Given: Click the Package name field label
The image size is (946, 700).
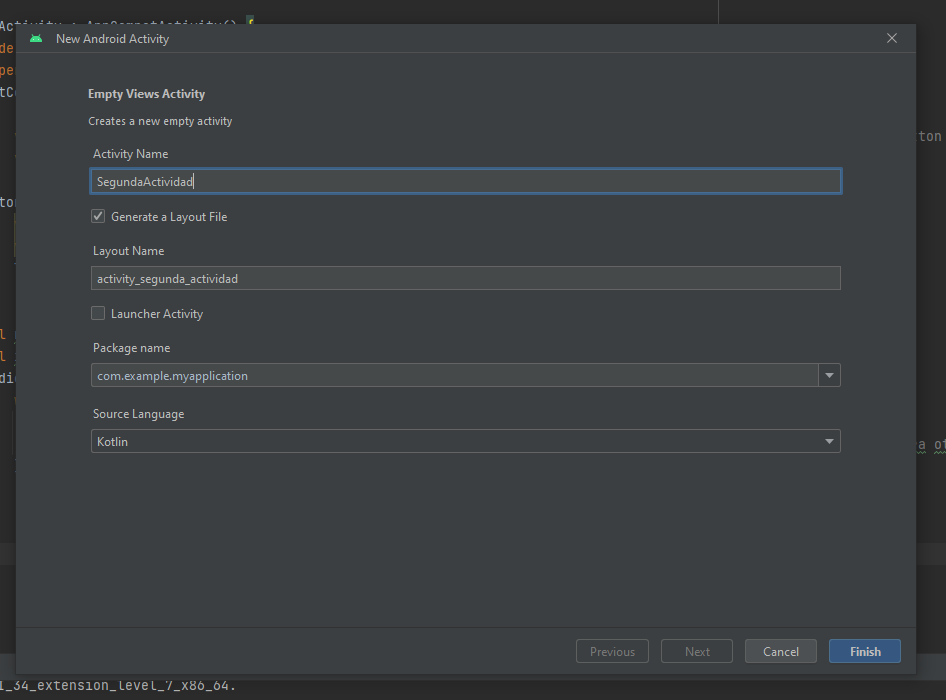Looking at the screenshot, I should click(x=131, y=348).
